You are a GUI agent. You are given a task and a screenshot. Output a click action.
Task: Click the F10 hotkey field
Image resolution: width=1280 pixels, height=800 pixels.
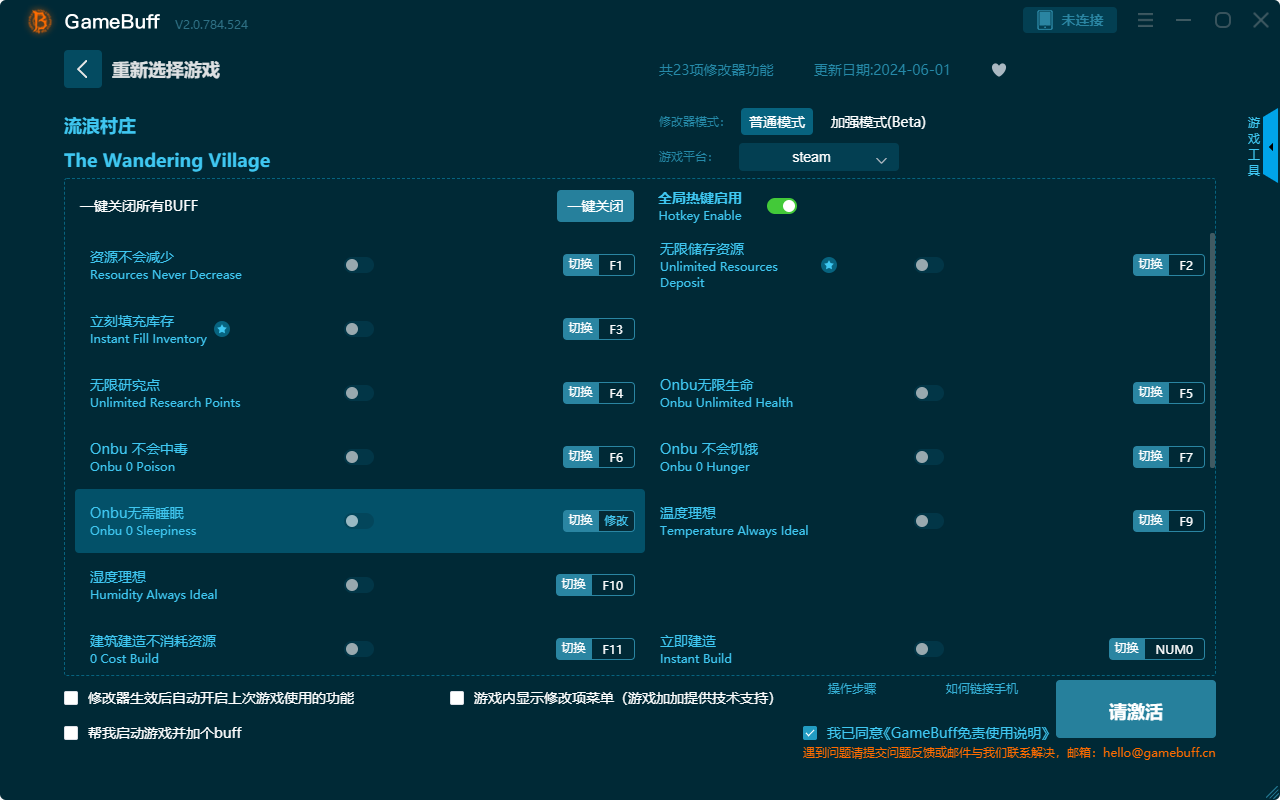pyautogui.click(x=613, y=585)
